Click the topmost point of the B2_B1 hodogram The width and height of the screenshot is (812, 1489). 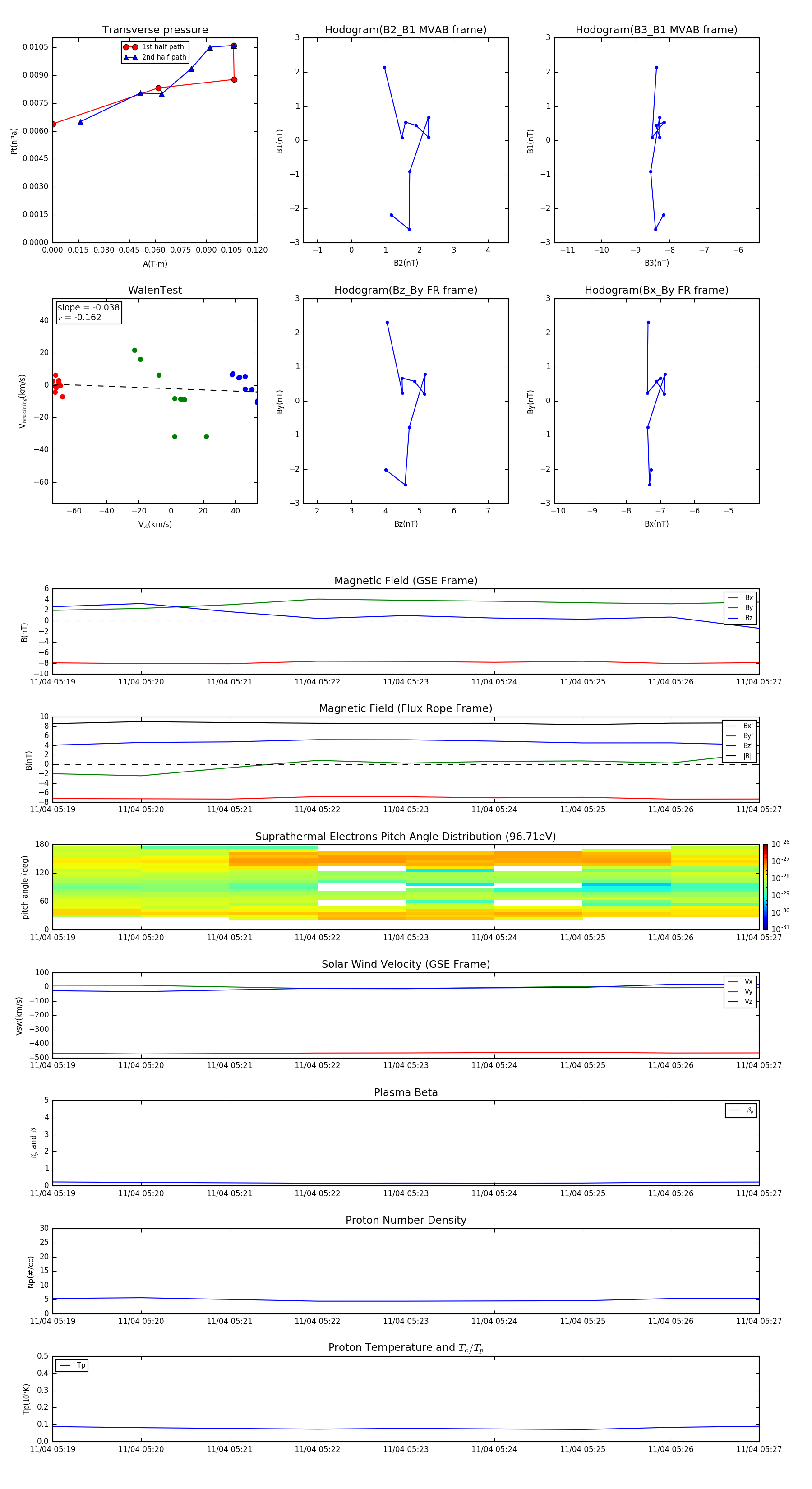click(384, 68)
